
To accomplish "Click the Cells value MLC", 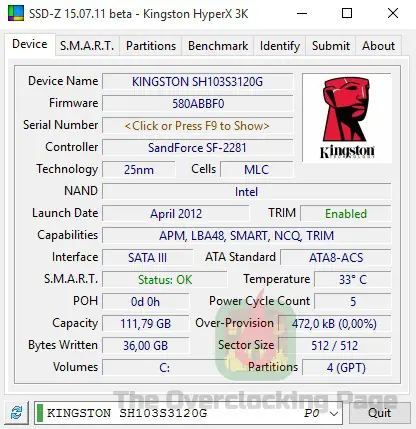I will pos(257,170).
